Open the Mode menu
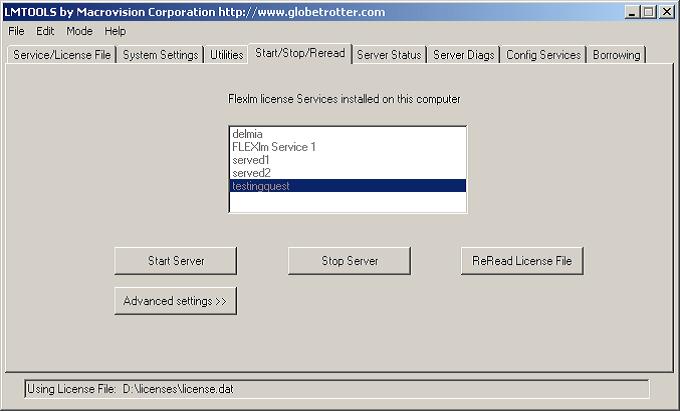The width and height of the screenshot is (680, 411). tap(79, 31)
